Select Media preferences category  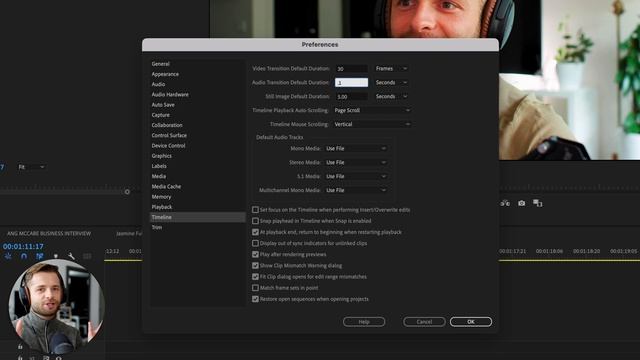159,176
